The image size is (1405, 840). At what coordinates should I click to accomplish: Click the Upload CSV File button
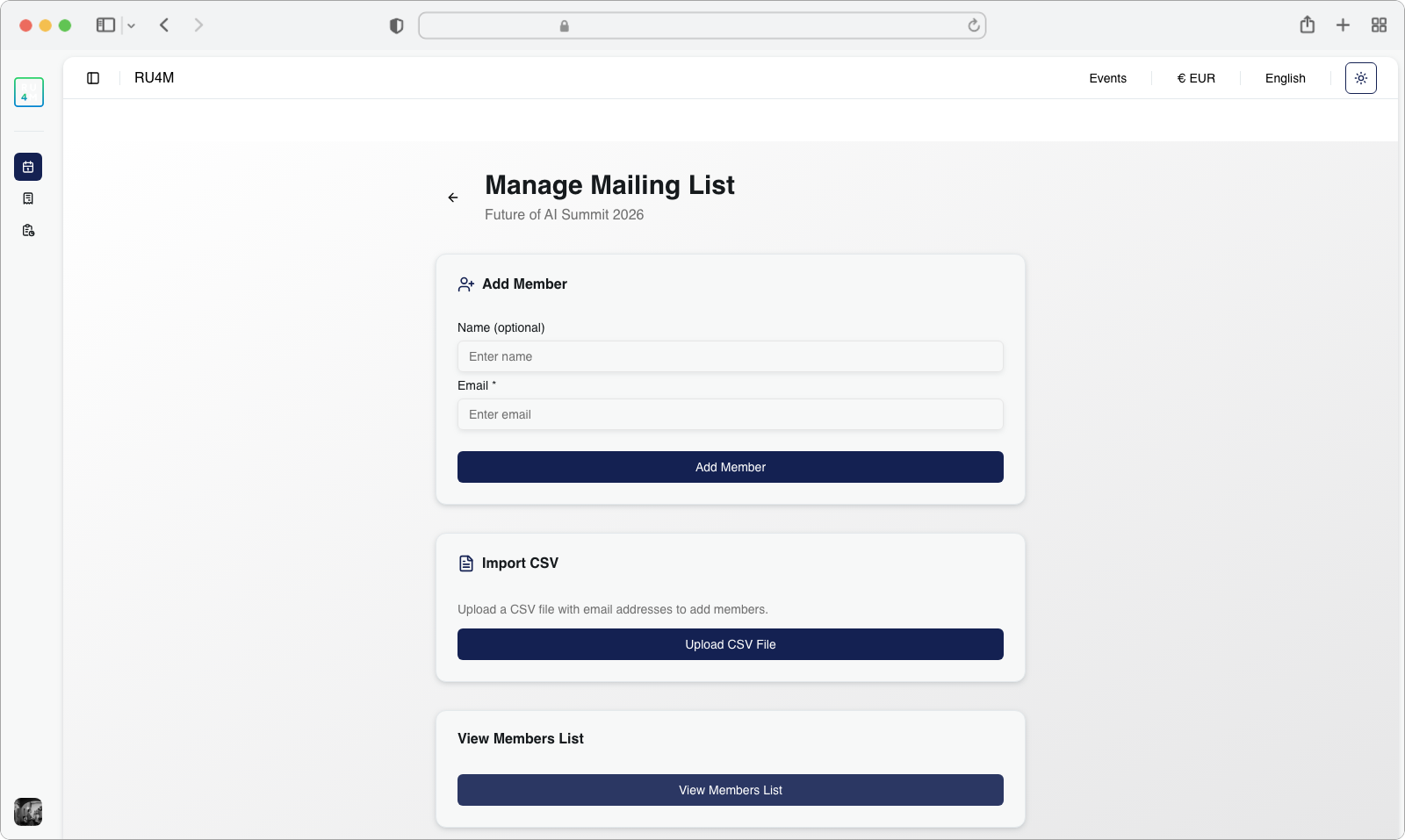(730, 644)
